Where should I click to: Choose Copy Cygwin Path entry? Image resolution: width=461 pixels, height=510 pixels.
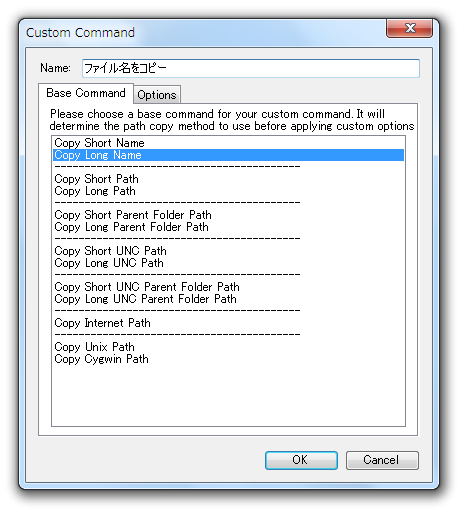click(228, 359)
